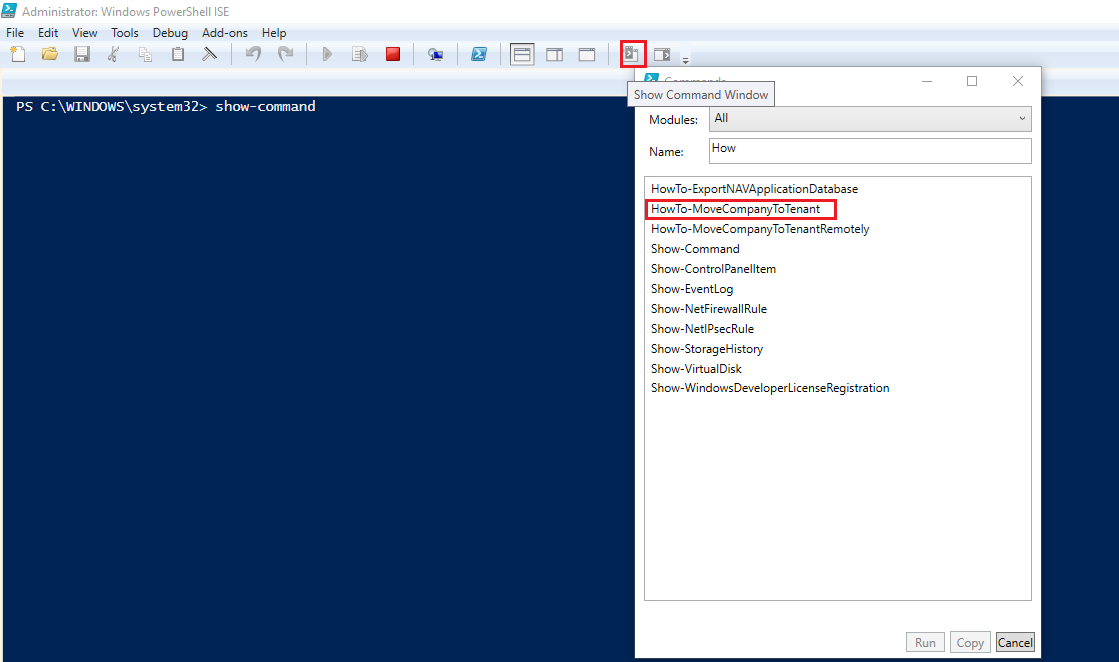This screenshot has height=662, width=1119.
Task: Open the Tools menu
Action: click(125, 33)
